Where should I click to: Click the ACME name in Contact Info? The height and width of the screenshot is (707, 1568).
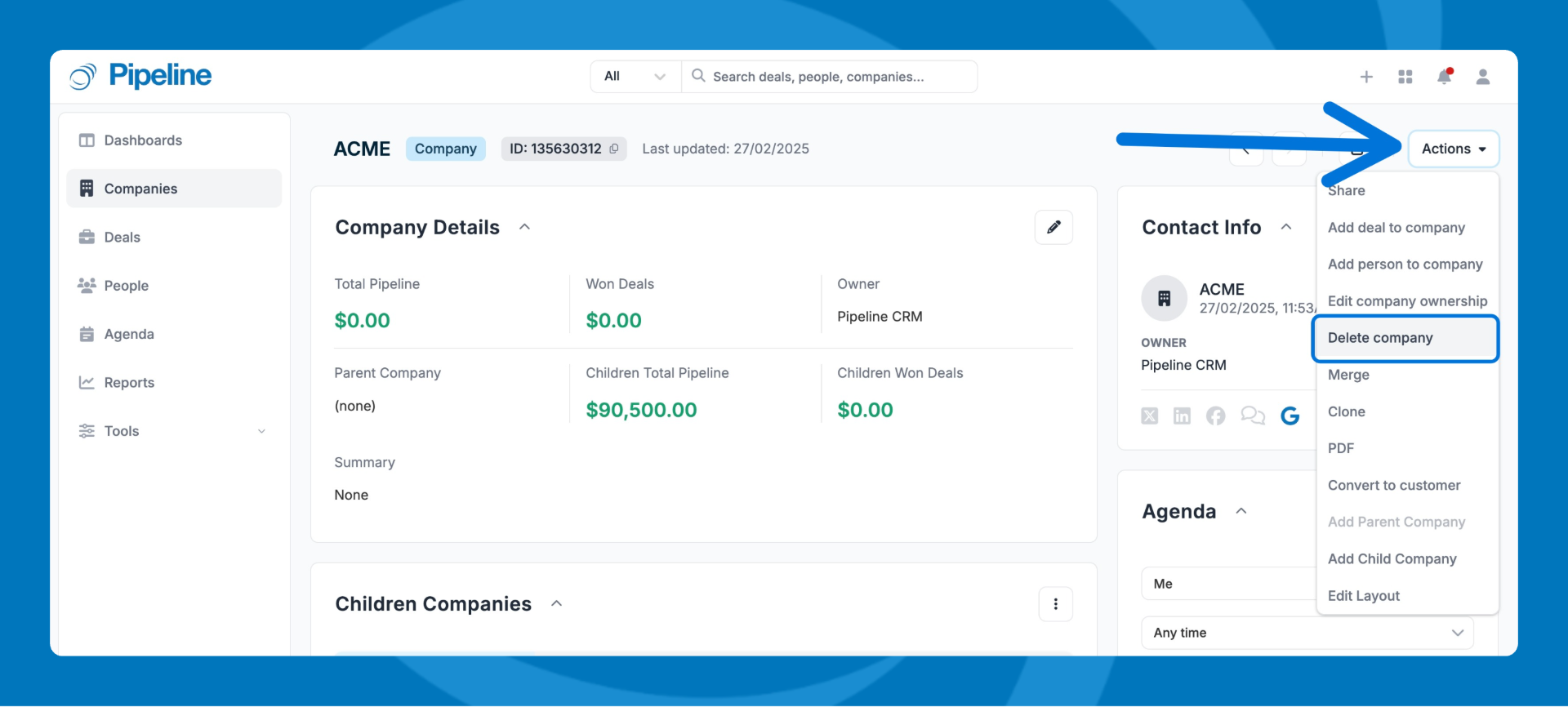click(1222, 290)
